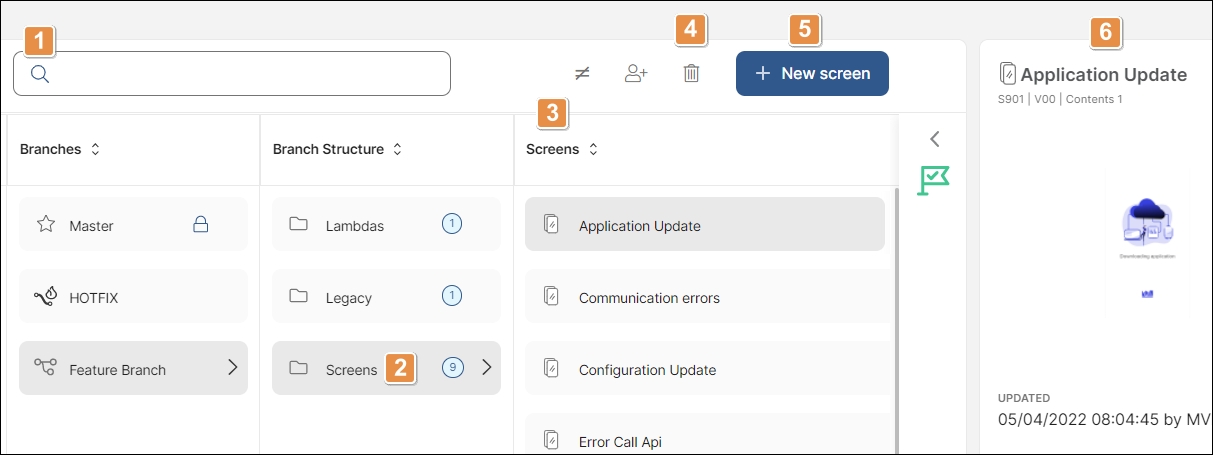
Task: Expand Feature Branch with its chevron
Action: 232,368
